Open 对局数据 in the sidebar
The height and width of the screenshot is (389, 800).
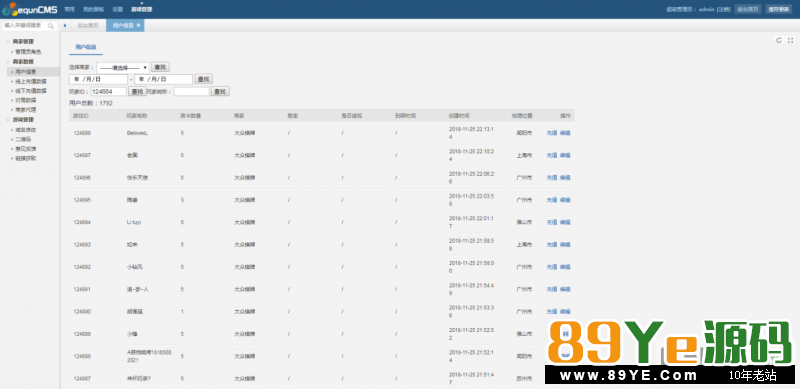26,101
